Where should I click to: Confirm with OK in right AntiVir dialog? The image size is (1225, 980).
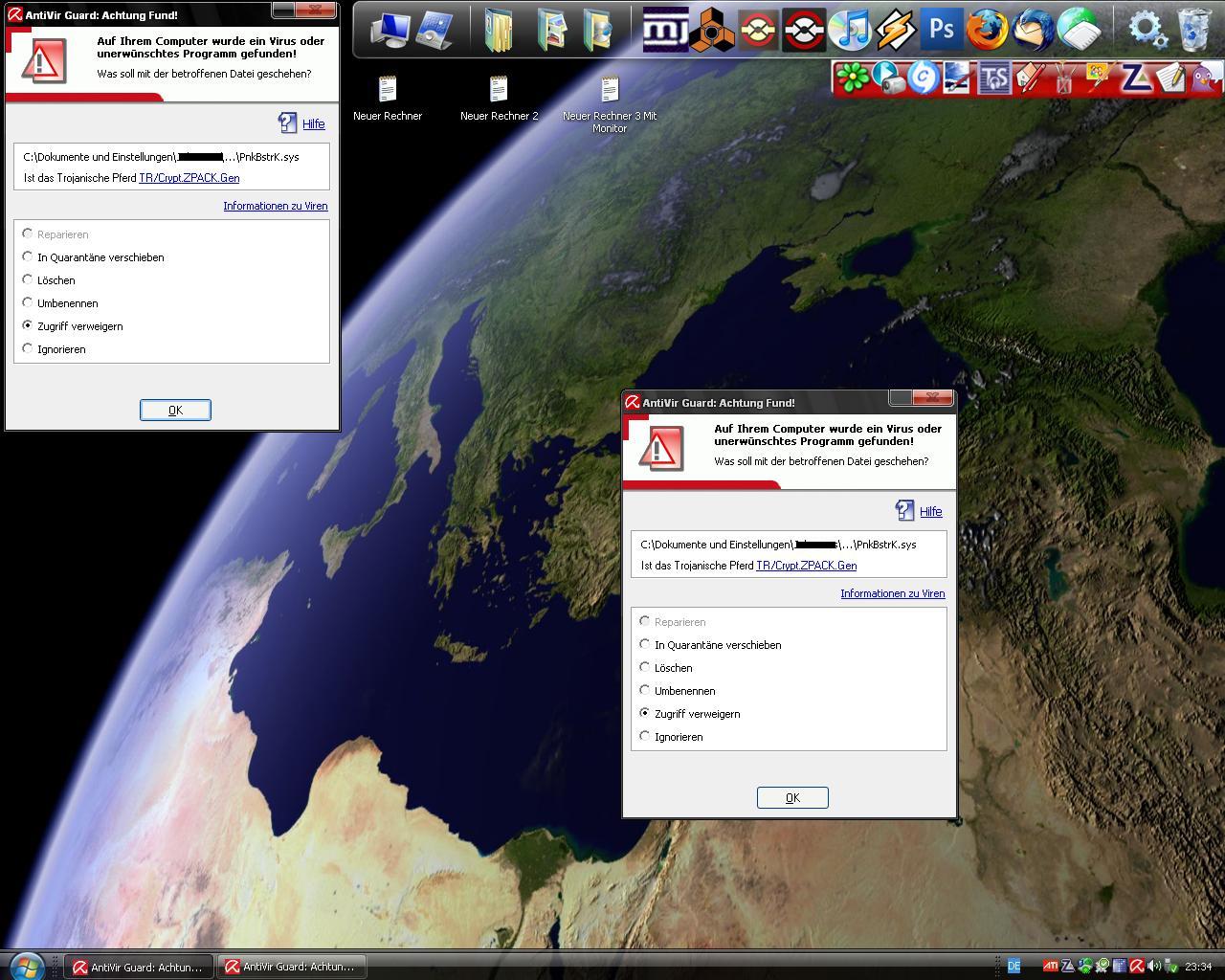tap(792, 797)
